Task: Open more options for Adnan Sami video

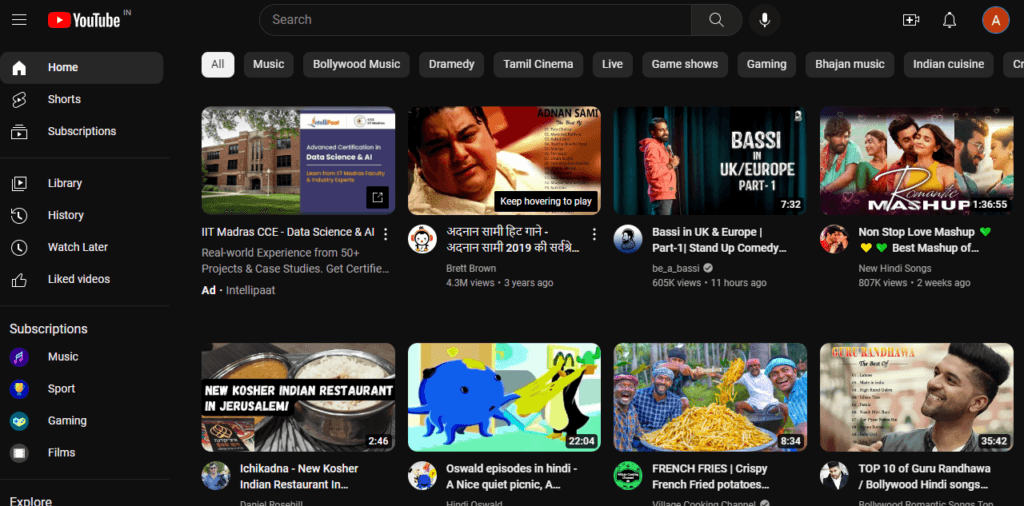Action: (594, 233)
